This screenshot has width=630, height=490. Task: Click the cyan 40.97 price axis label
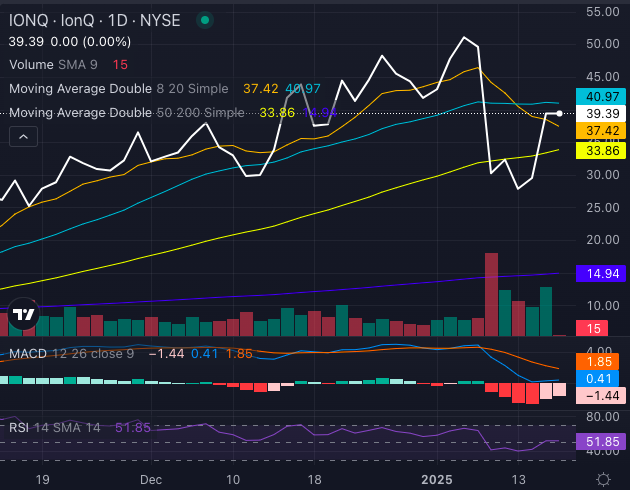click(602, 97)
